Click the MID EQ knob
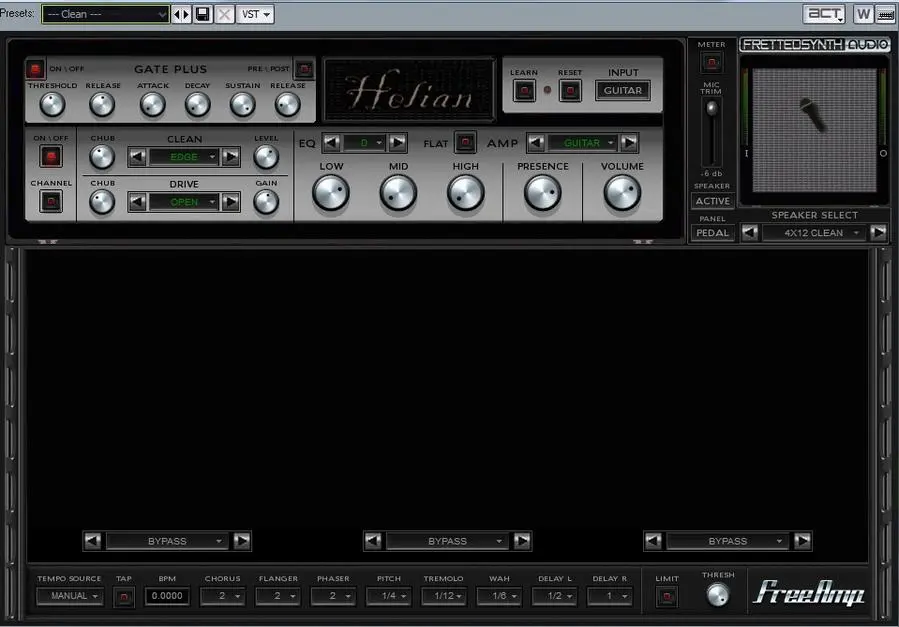Screen dimensions: 899x627 click(398, 193)
